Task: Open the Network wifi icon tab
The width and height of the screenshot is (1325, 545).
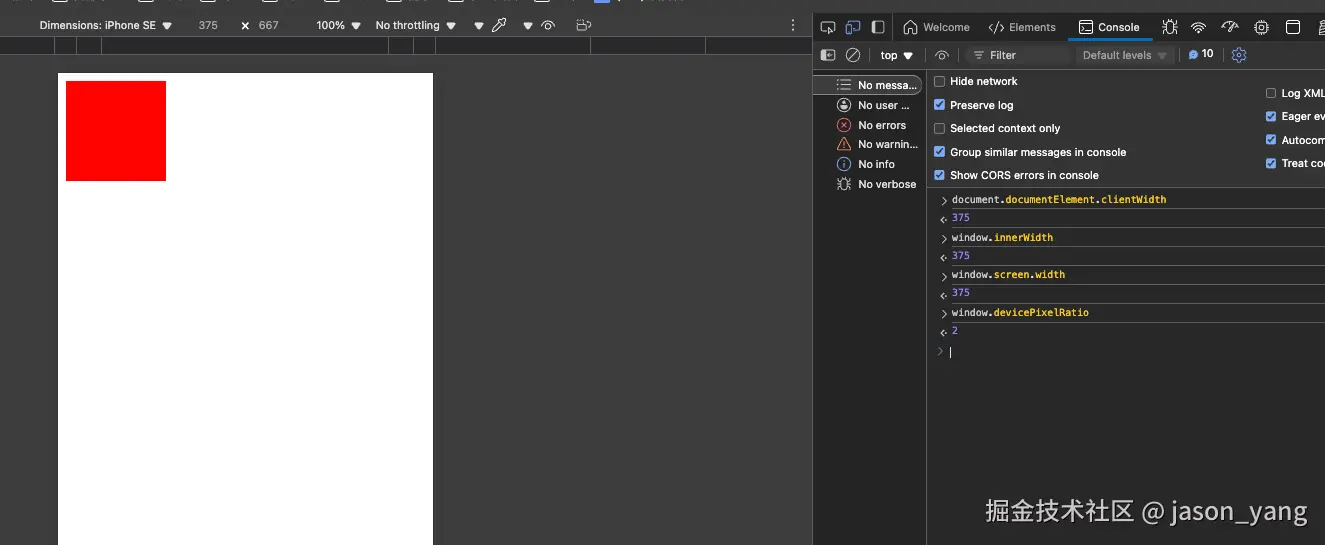Action: tap(1198, 27)
